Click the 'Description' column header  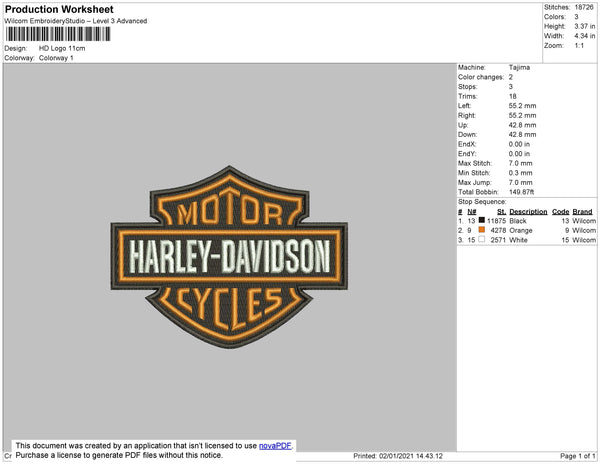coord(528,212)
